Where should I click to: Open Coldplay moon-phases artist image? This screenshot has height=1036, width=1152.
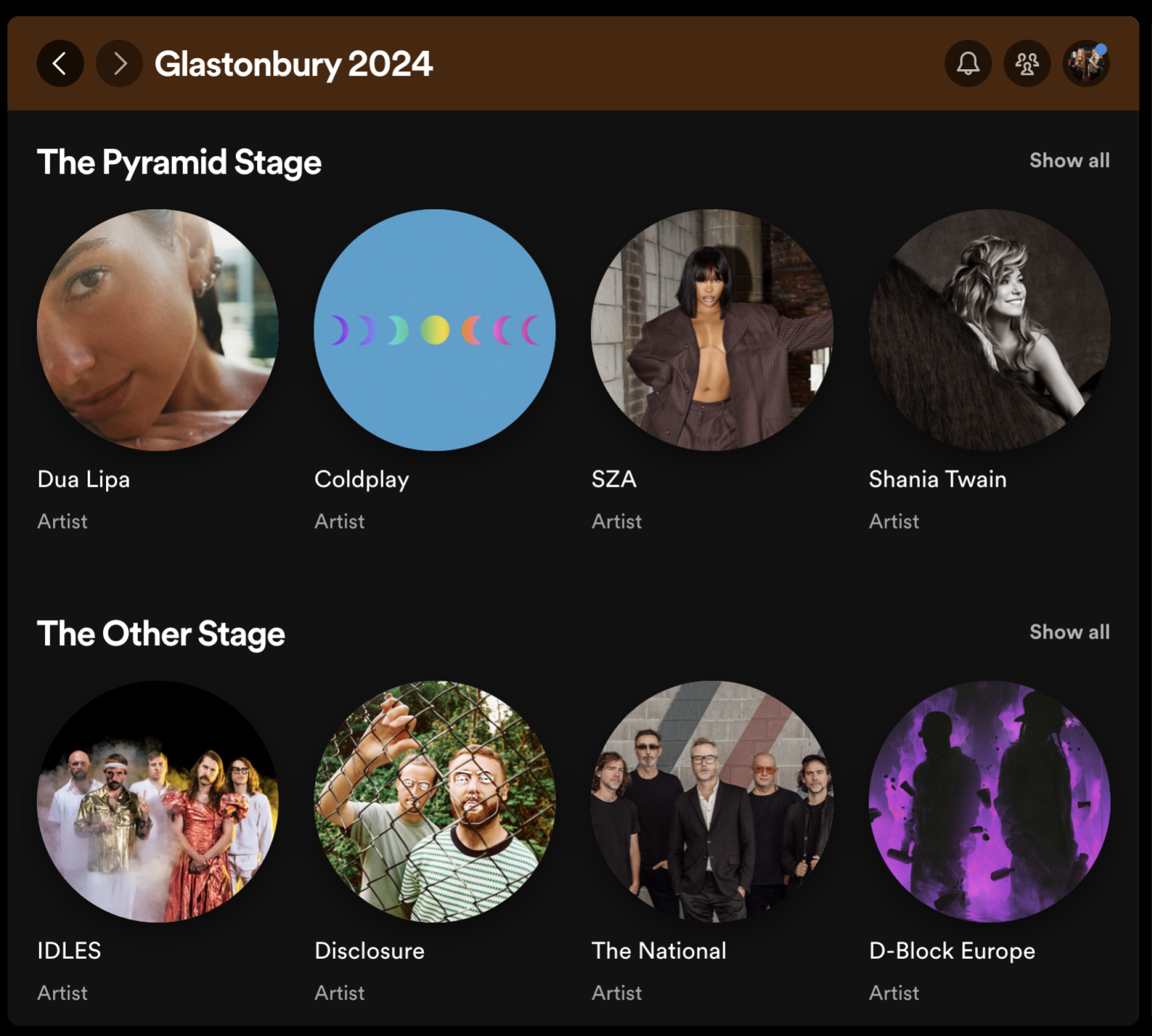pos(435,330)
